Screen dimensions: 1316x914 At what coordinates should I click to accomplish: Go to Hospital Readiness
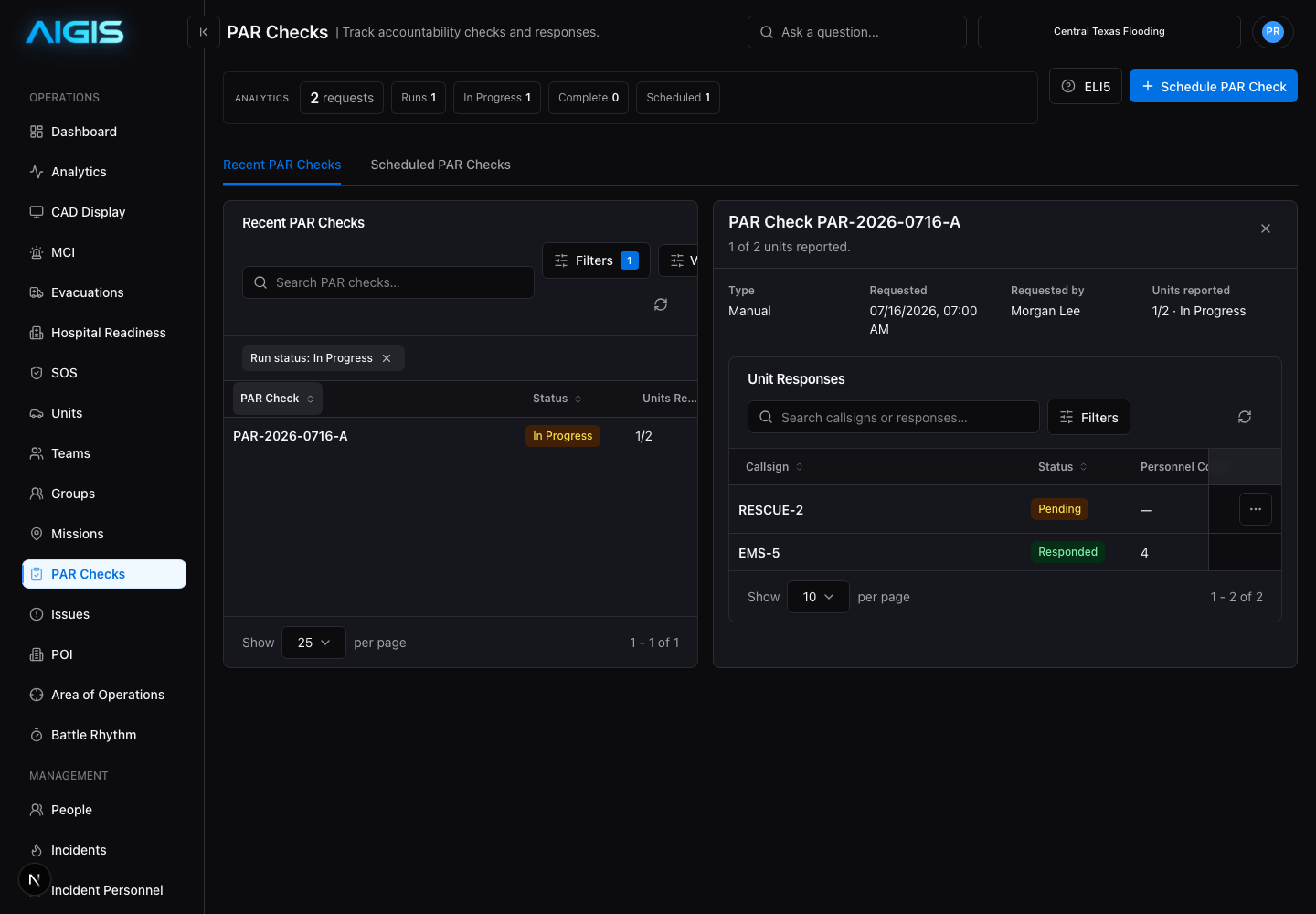click(104, 333)
